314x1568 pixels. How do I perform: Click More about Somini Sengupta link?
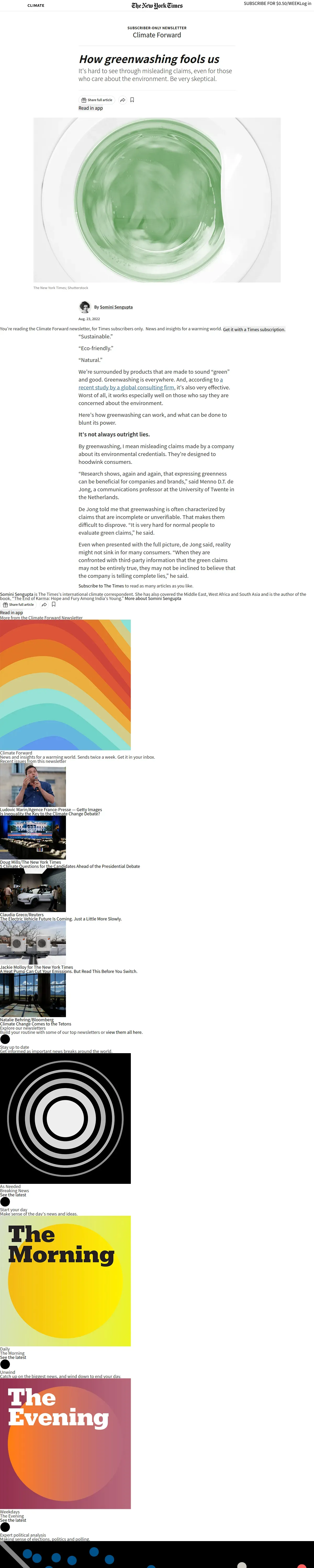coord(153,598)
